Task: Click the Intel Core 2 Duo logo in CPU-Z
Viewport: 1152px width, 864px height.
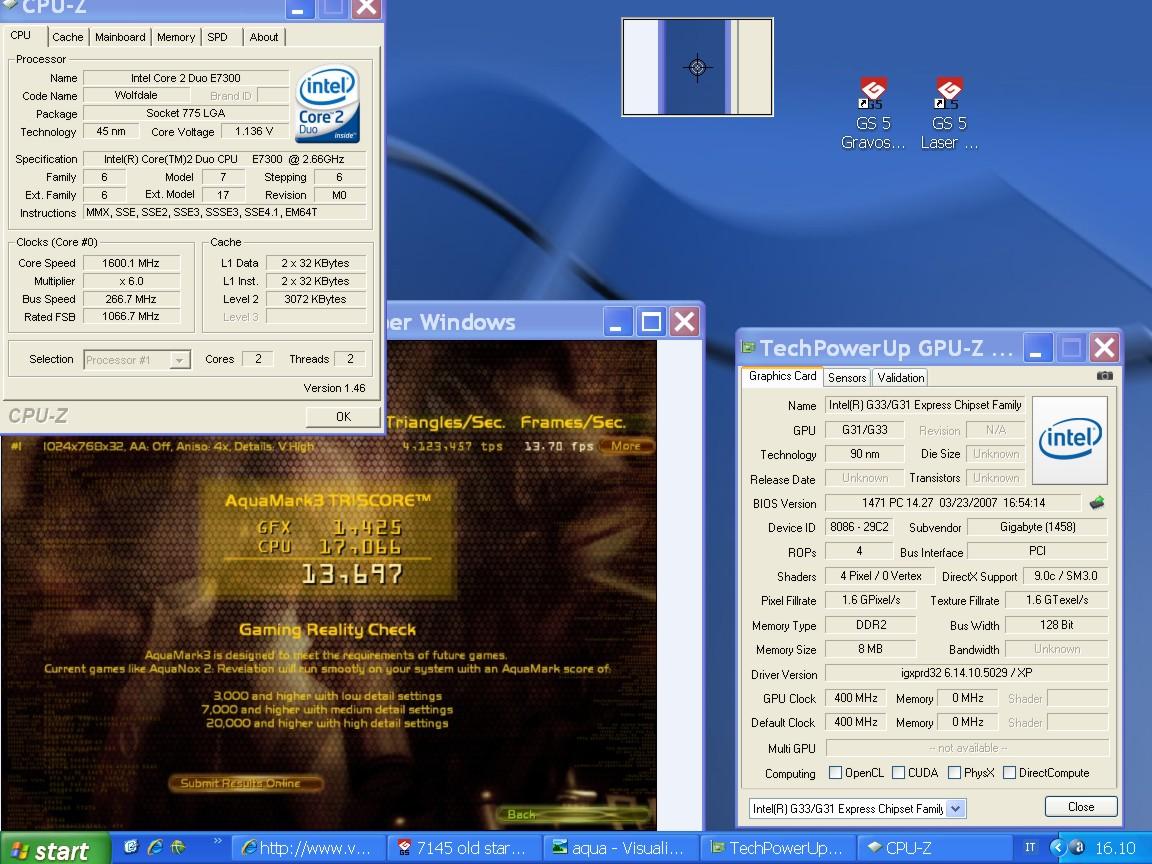Action: [327, 104]
